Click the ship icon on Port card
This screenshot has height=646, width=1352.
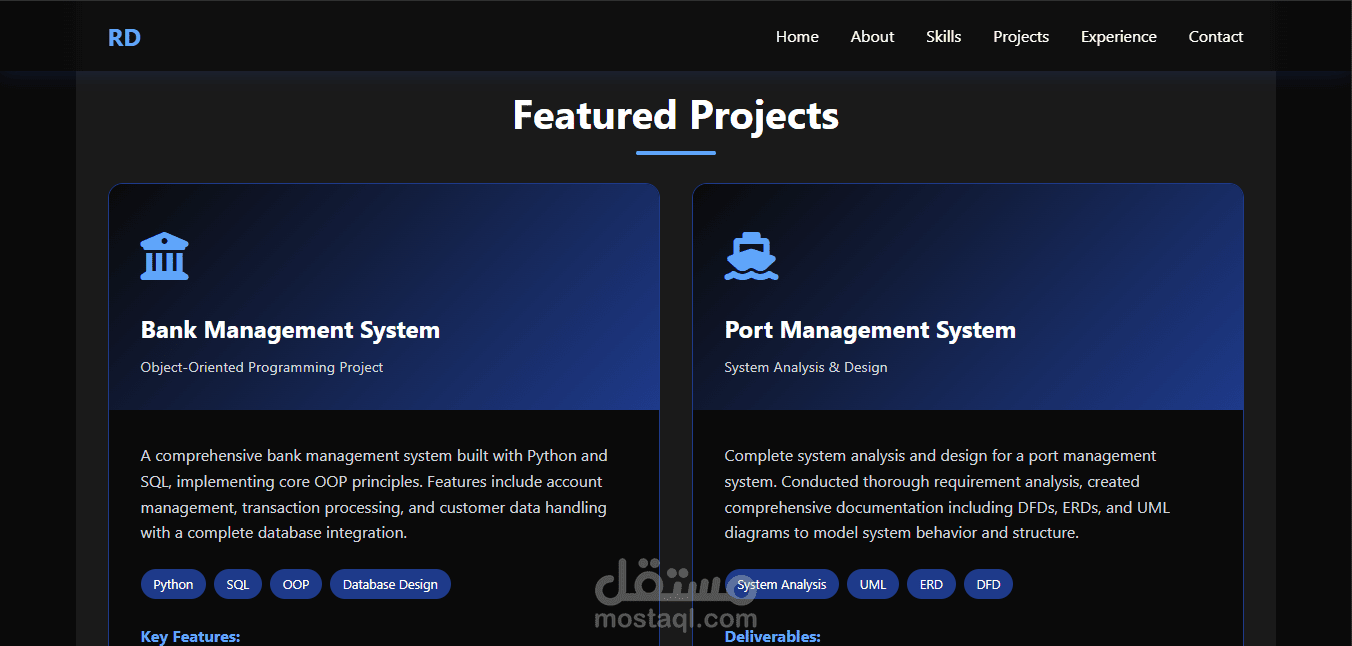[x=752, y=256]
